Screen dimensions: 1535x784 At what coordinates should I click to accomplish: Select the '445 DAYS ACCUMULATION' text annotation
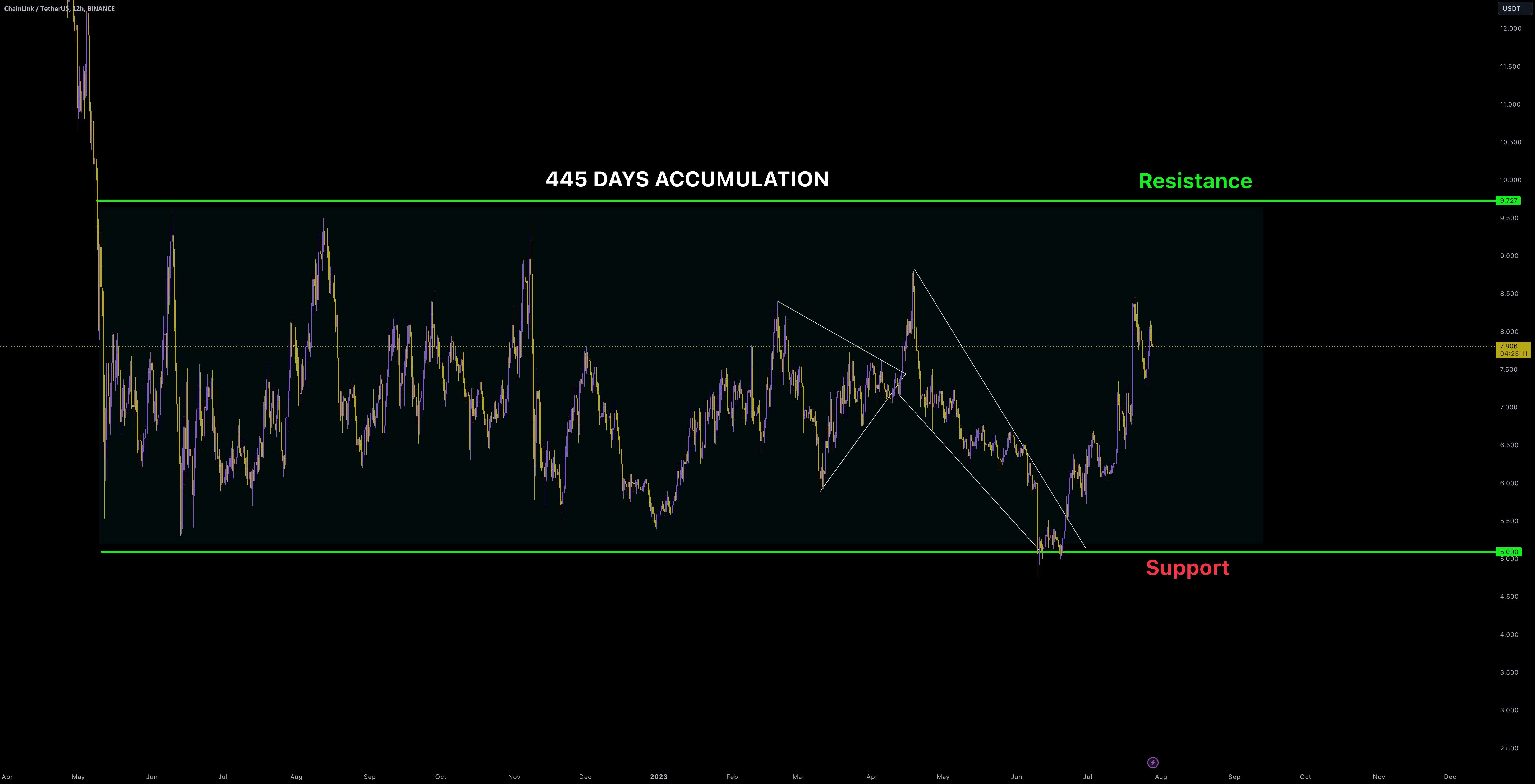pos(687,179)
